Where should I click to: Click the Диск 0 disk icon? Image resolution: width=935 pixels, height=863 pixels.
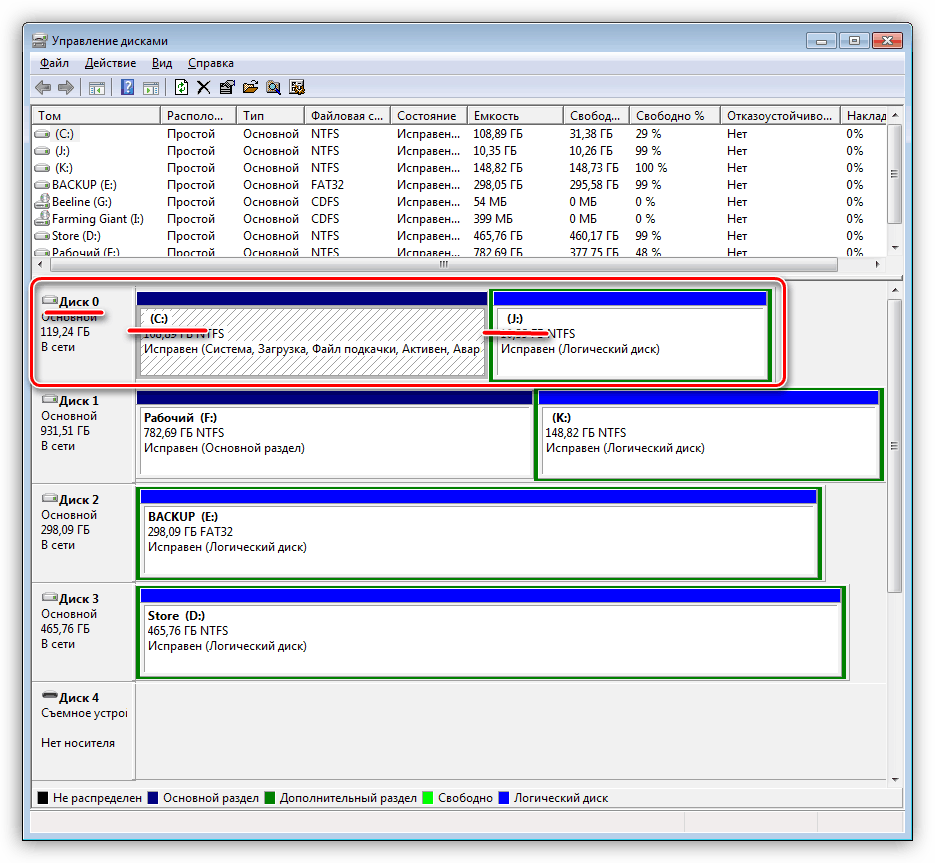point(49,300)
